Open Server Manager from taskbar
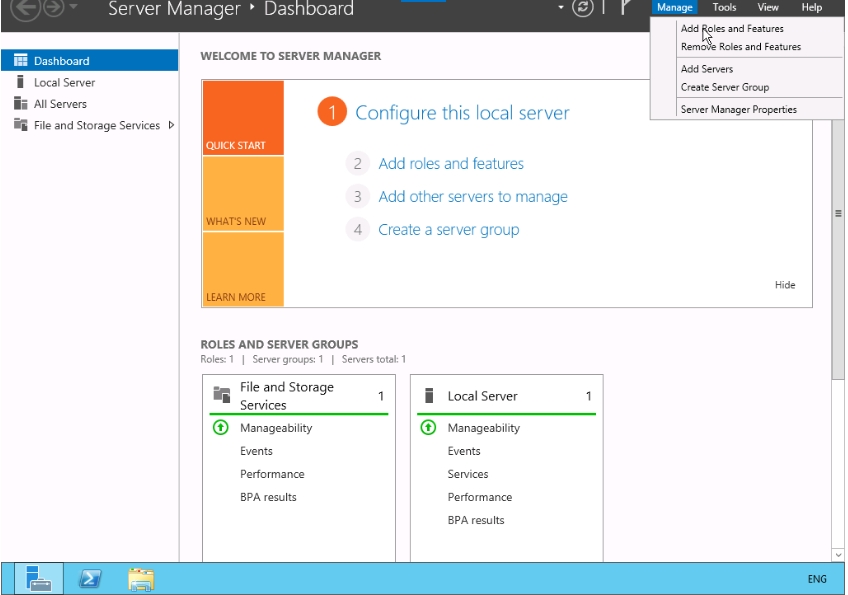 coord(39,578)
